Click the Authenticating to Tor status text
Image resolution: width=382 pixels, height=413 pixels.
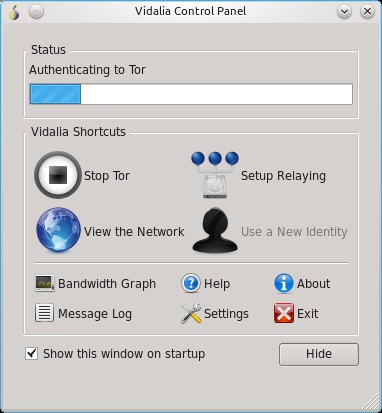click(87, 70)
